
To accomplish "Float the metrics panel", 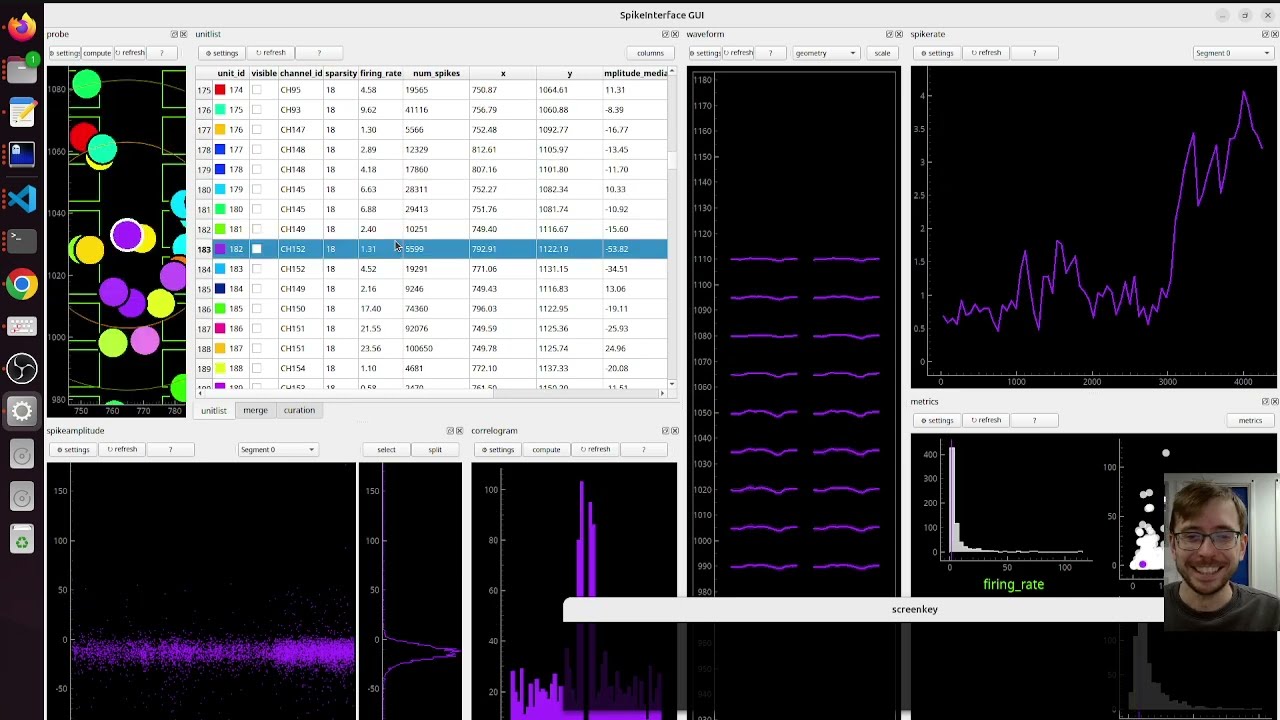I will click(1265, 401).
